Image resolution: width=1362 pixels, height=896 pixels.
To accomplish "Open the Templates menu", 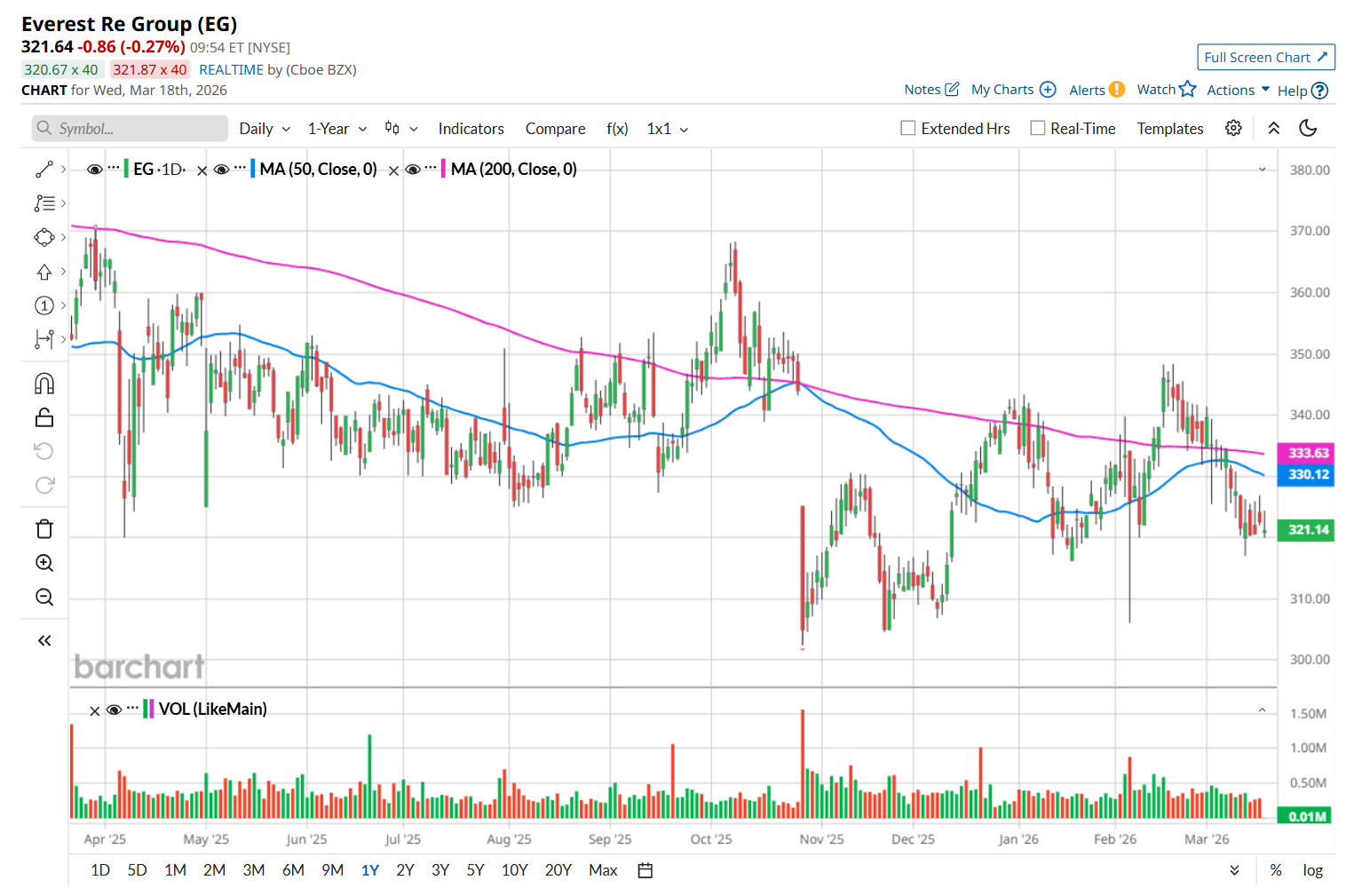I will [x=1170, y=129].
